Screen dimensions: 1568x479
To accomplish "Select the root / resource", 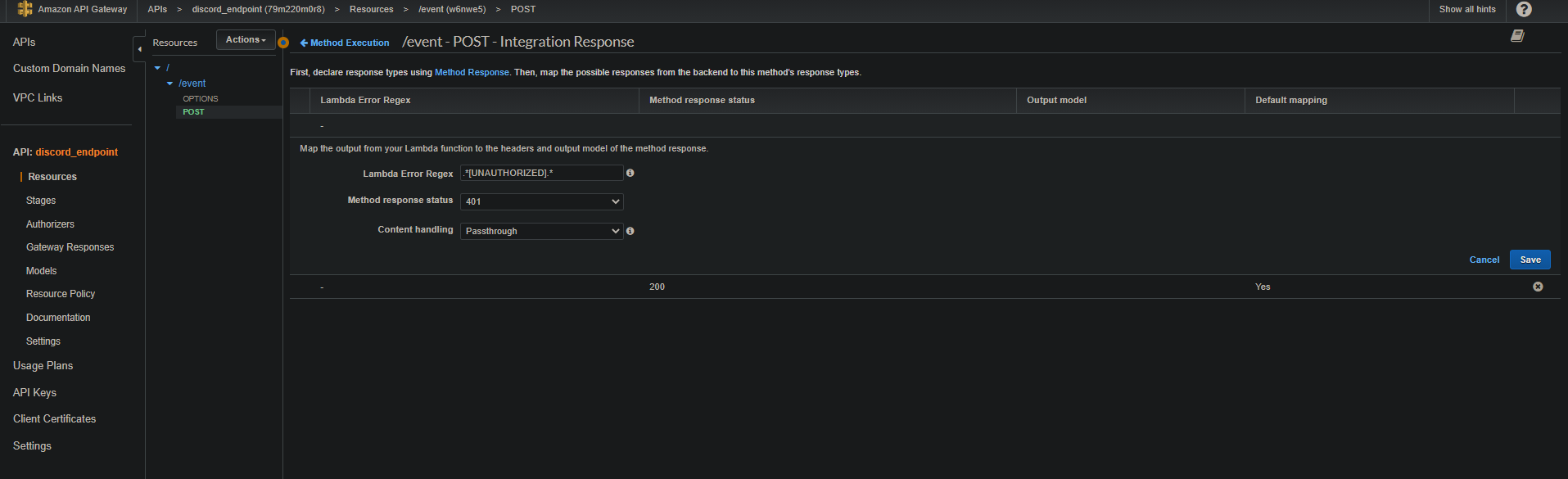I will 168,68.
